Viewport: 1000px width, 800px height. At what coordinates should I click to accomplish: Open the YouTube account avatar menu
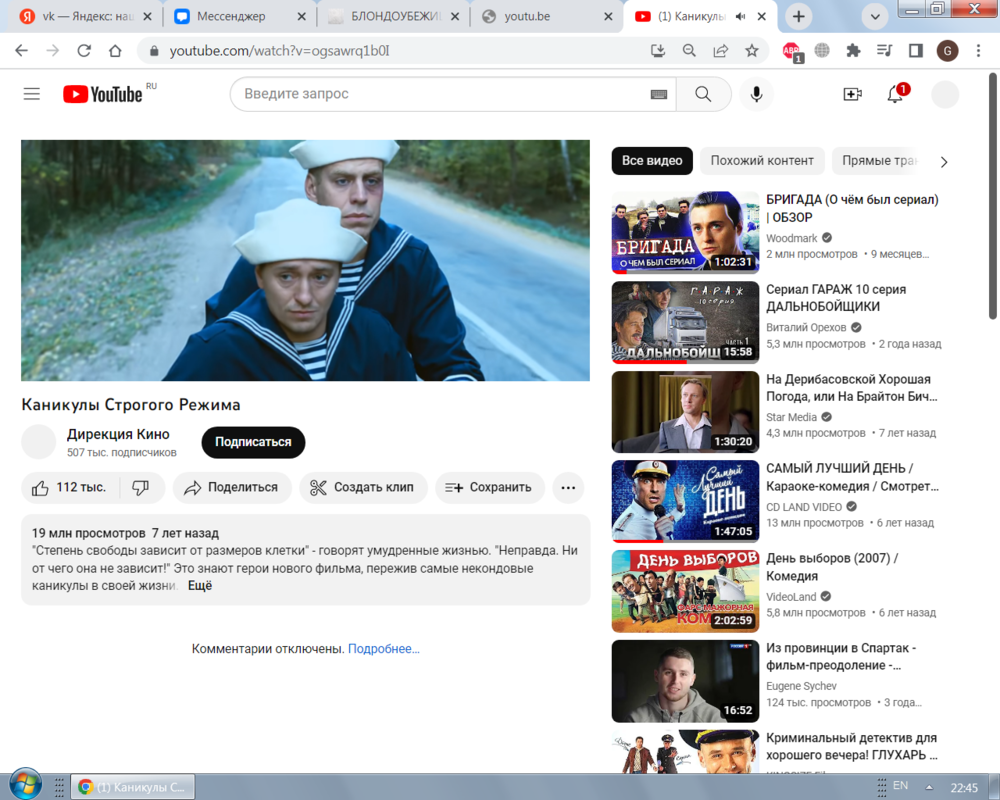point(945,94)
